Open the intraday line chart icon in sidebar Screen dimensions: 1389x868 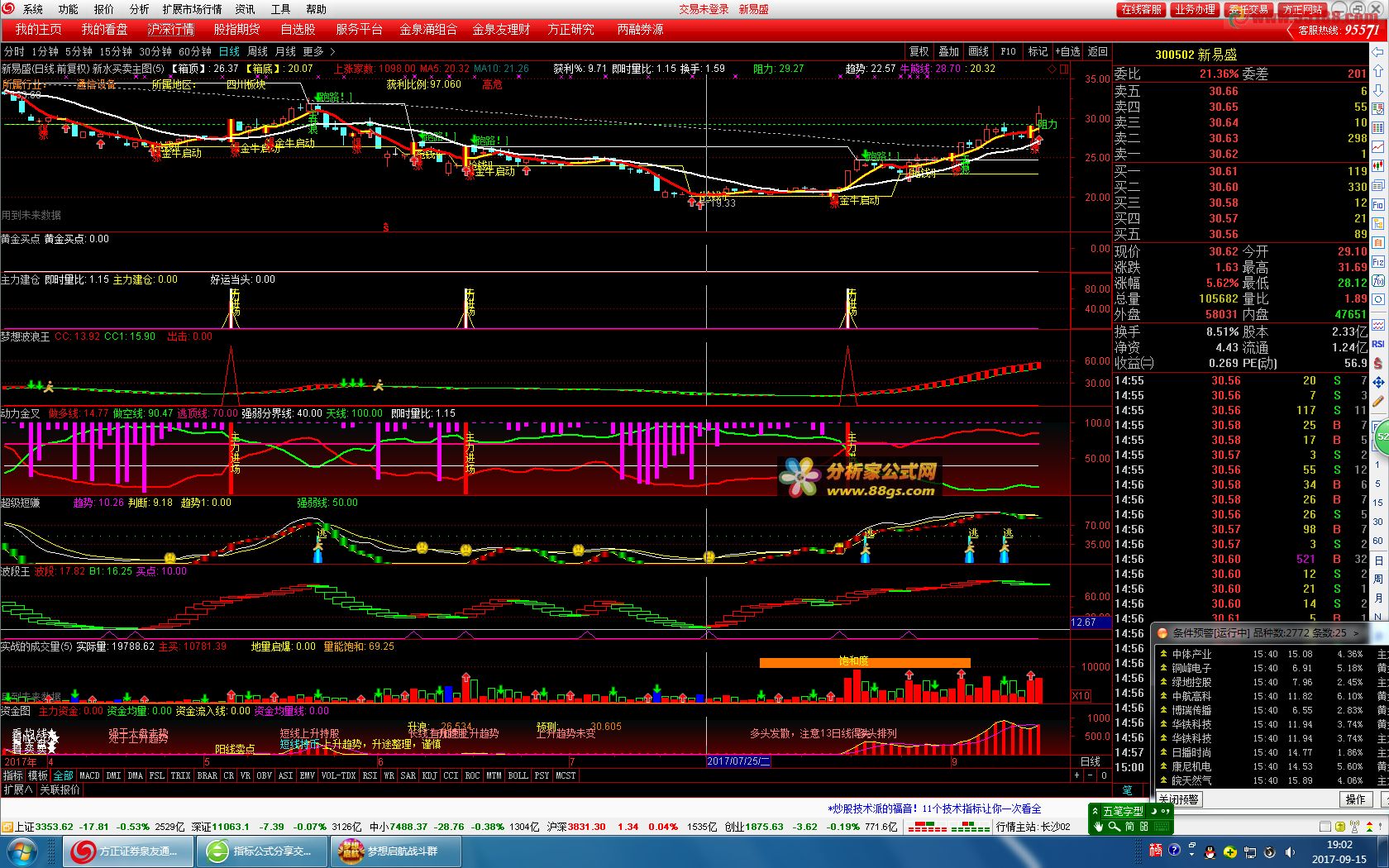1378,146
